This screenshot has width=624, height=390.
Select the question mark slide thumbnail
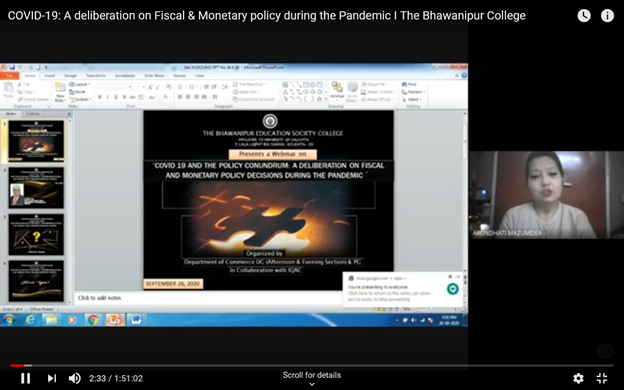point(36,235)
